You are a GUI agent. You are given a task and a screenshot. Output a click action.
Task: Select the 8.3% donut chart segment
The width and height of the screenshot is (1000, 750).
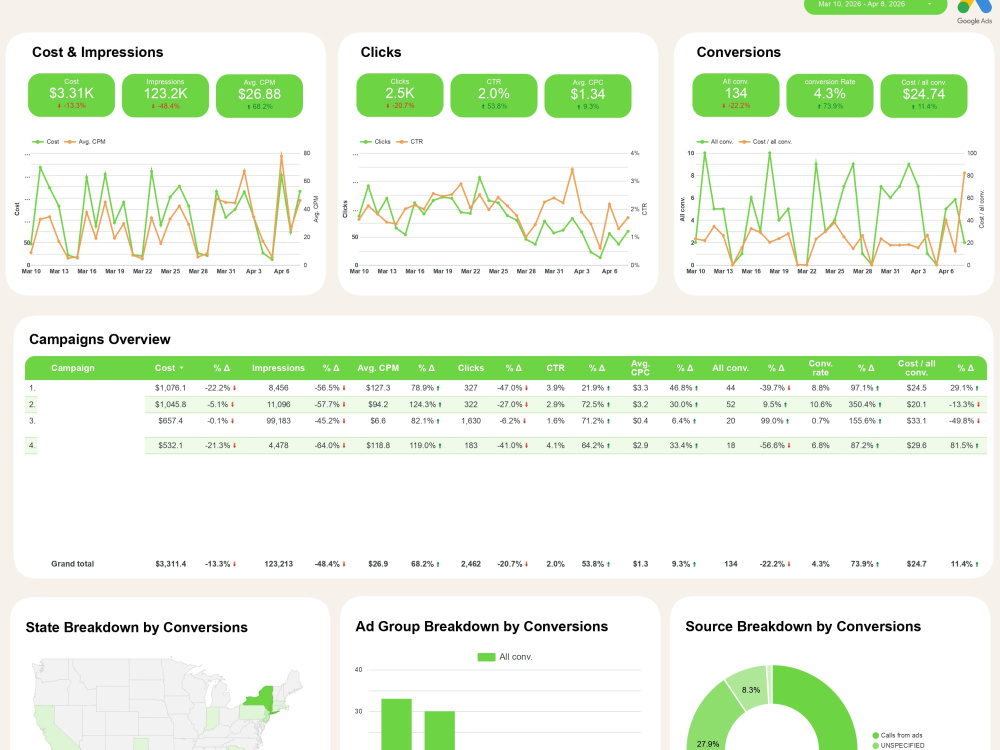750,688
